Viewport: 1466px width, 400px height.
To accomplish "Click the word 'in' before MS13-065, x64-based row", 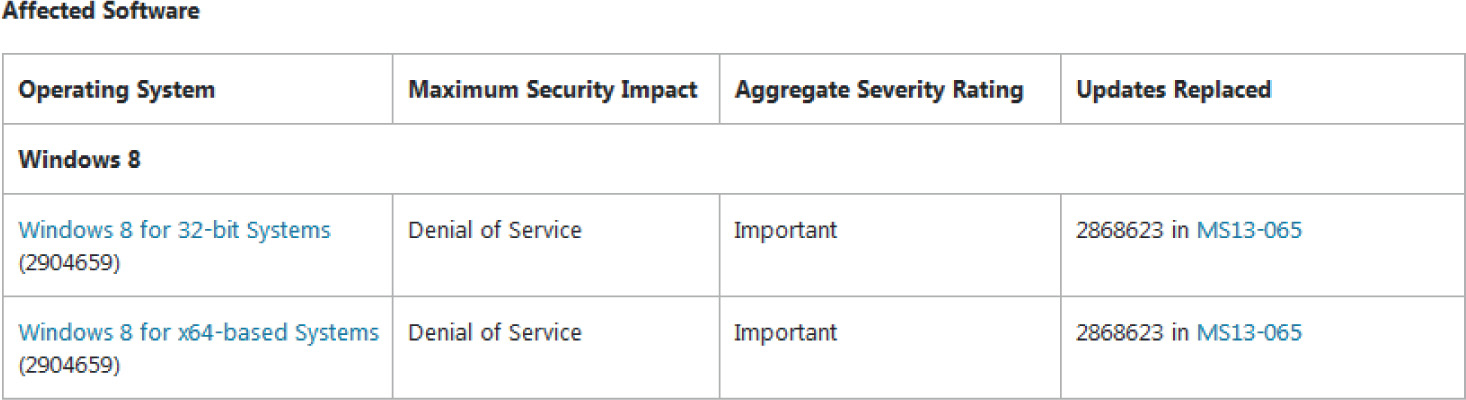I will [x=1180, y=332].
